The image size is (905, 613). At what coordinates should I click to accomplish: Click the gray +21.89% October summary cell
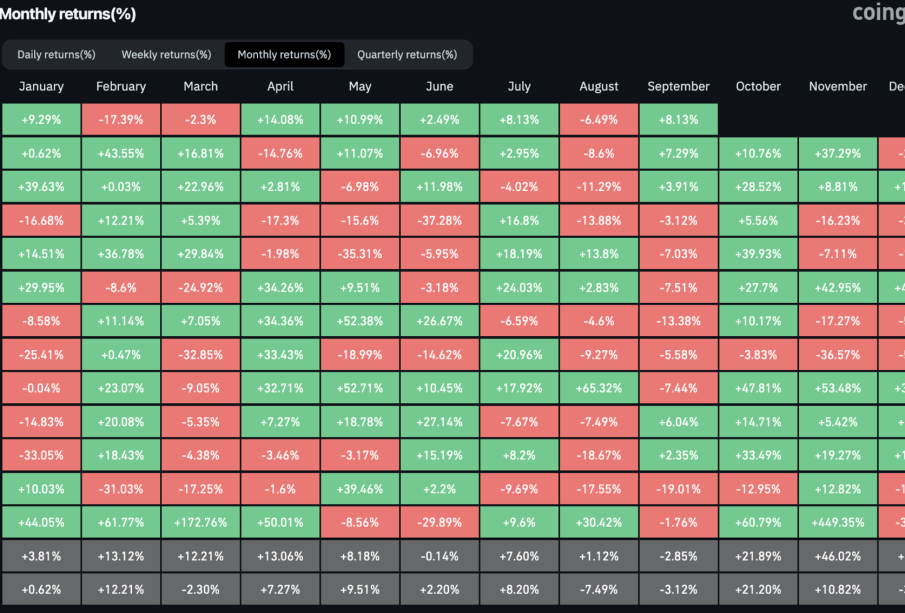coord(758,556)
